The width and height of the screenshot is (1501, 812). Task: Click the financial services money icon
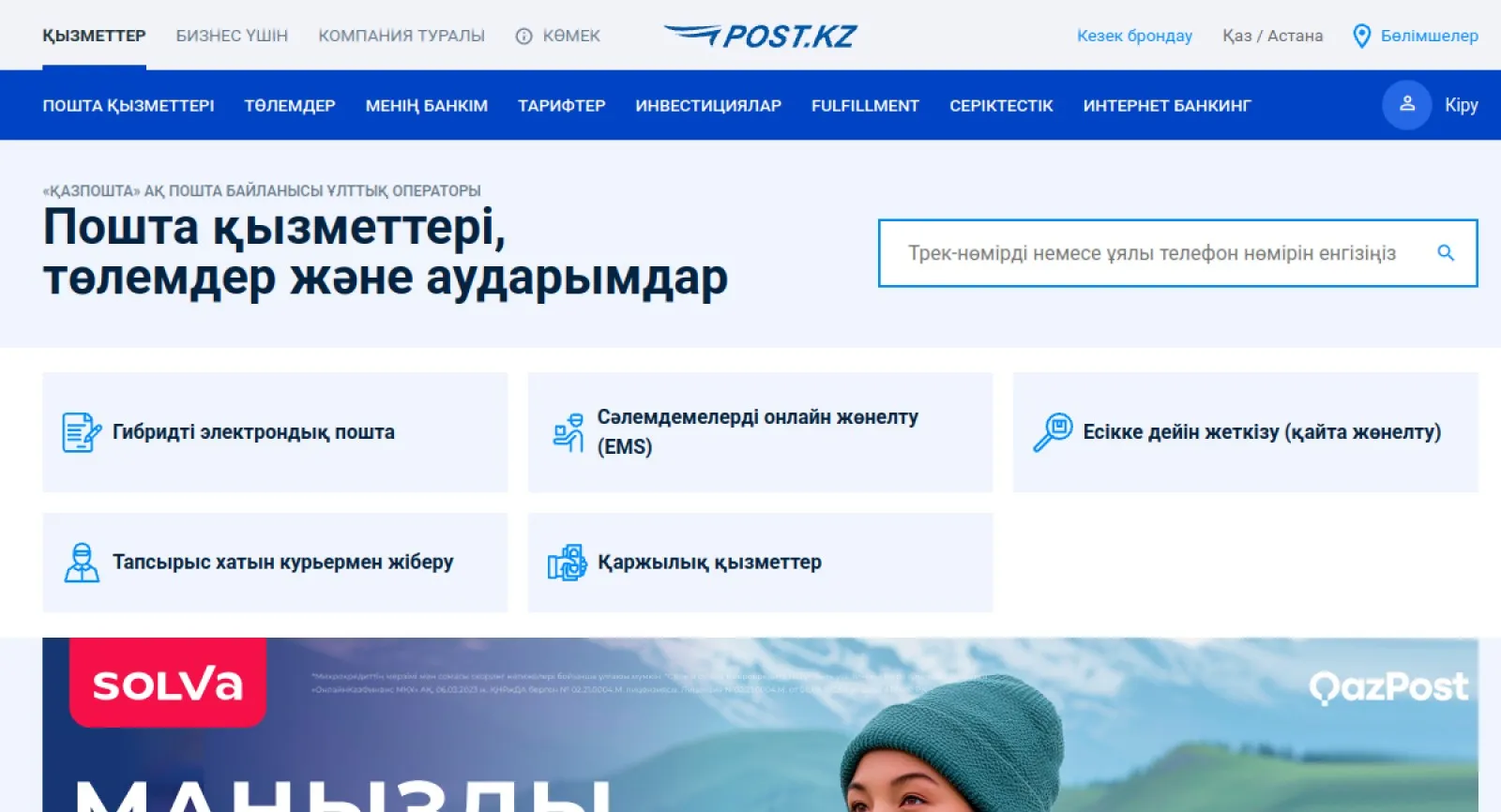pos(567,563)
